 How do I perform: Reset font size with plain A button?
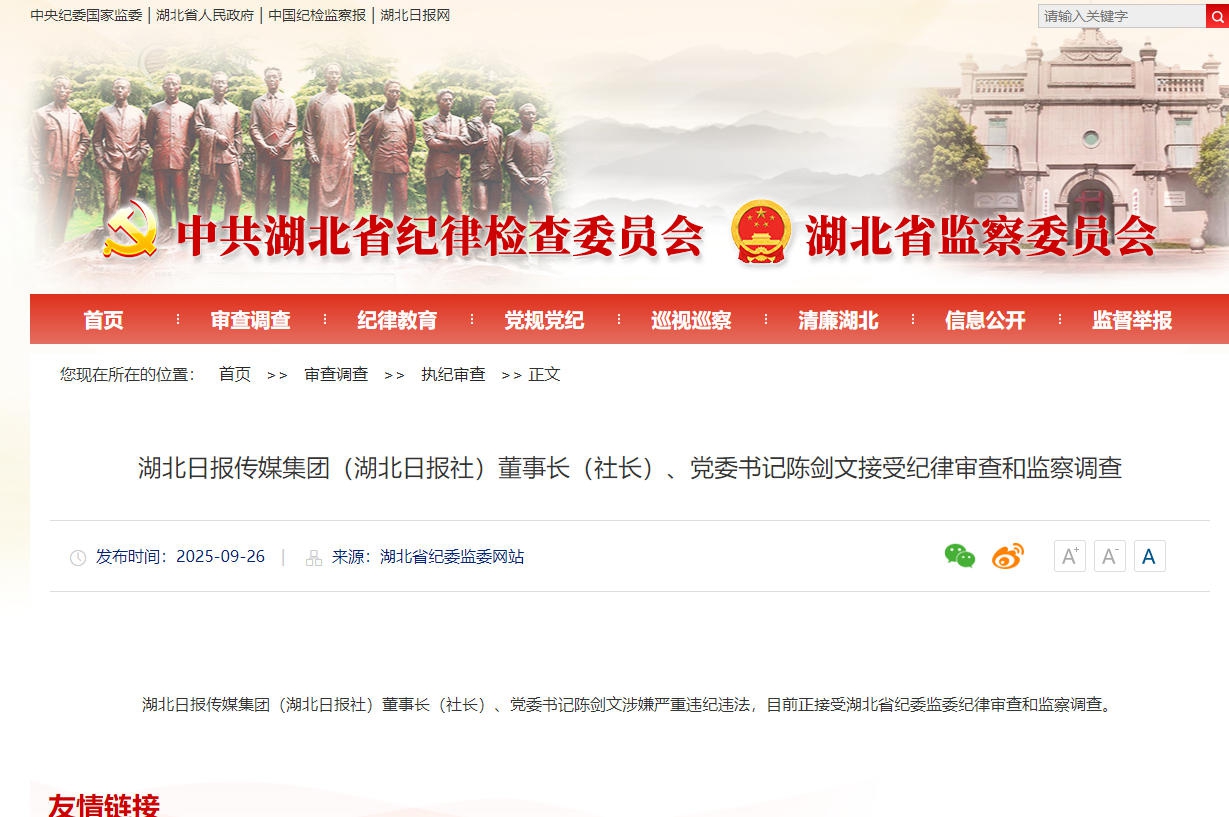(1150, 556)
